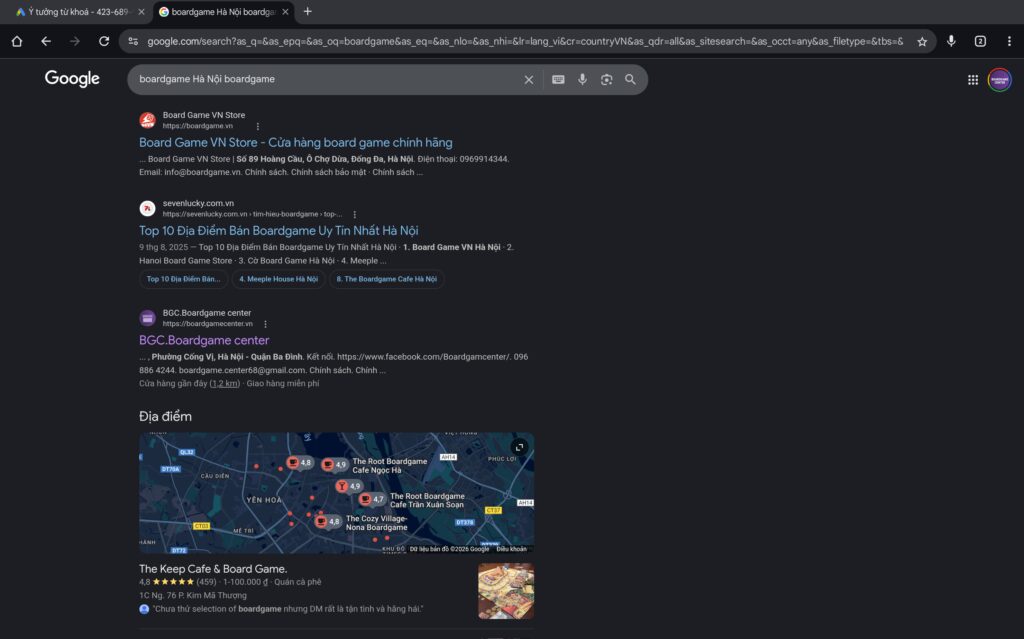Open more options for sevenlucky.com.vn result

(x=354, y=214)
